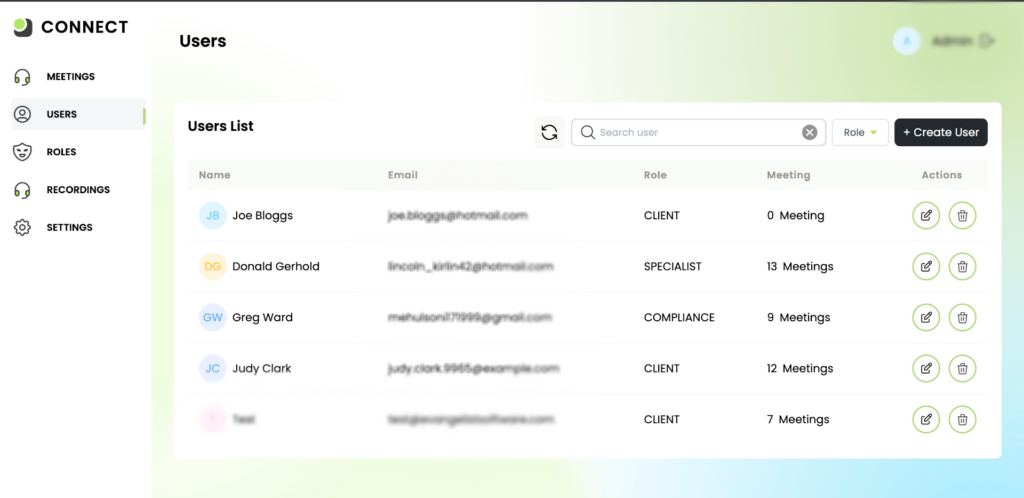Click the logout icon beside Admin
This screenshot has width=1024, height=498.
click(x=987, y=41)
